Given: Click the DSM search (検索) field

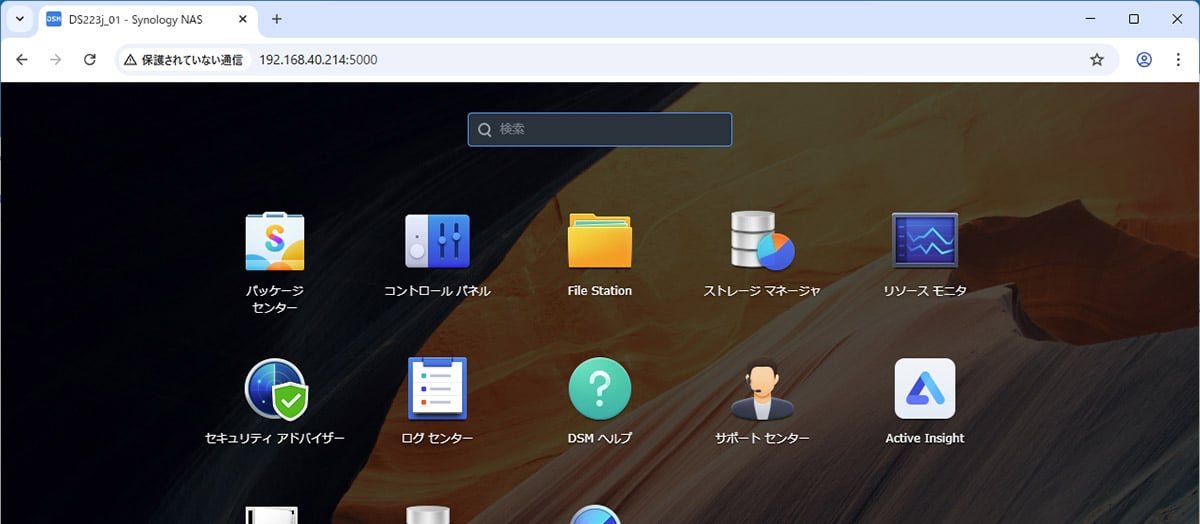Looking at the screenshot, I should [x=600, y=129].
